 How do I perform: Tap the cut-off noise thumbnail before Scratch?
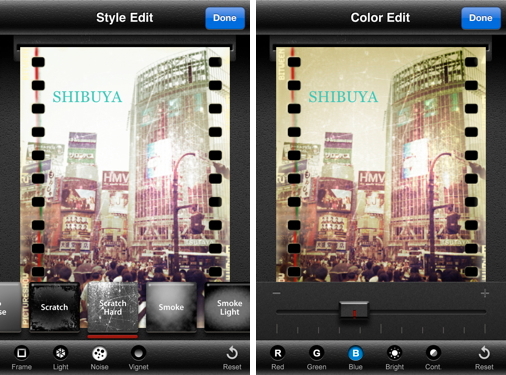[10, 307]
